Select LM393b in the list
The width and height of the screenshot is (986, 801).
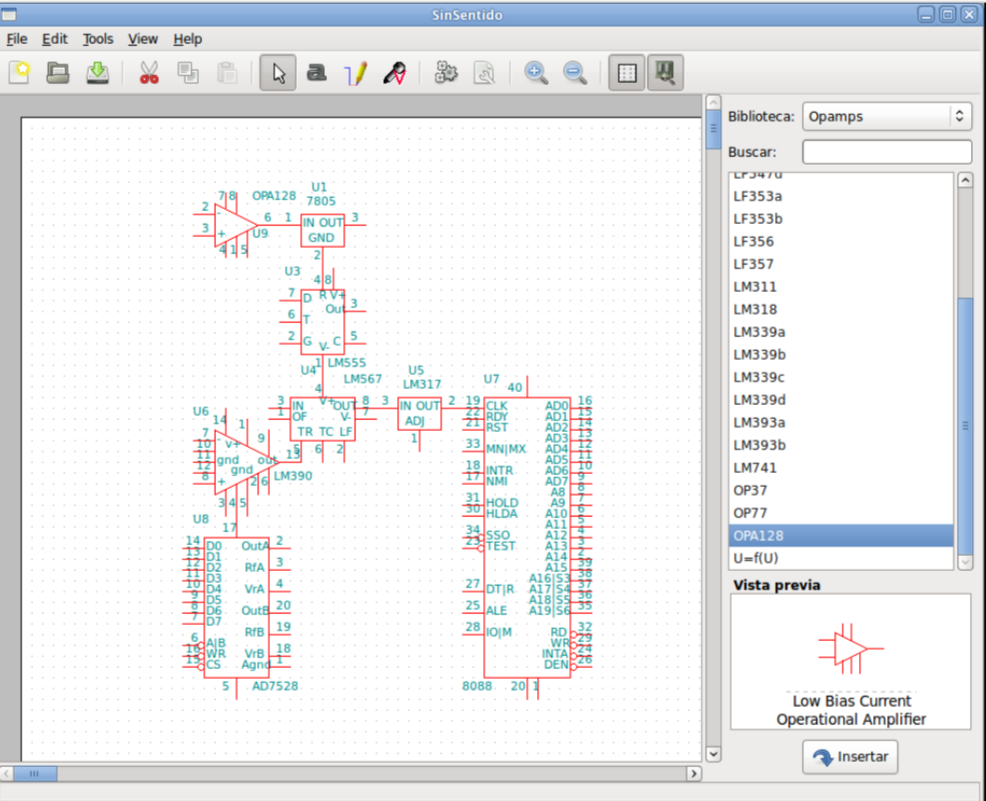(841, 445)
